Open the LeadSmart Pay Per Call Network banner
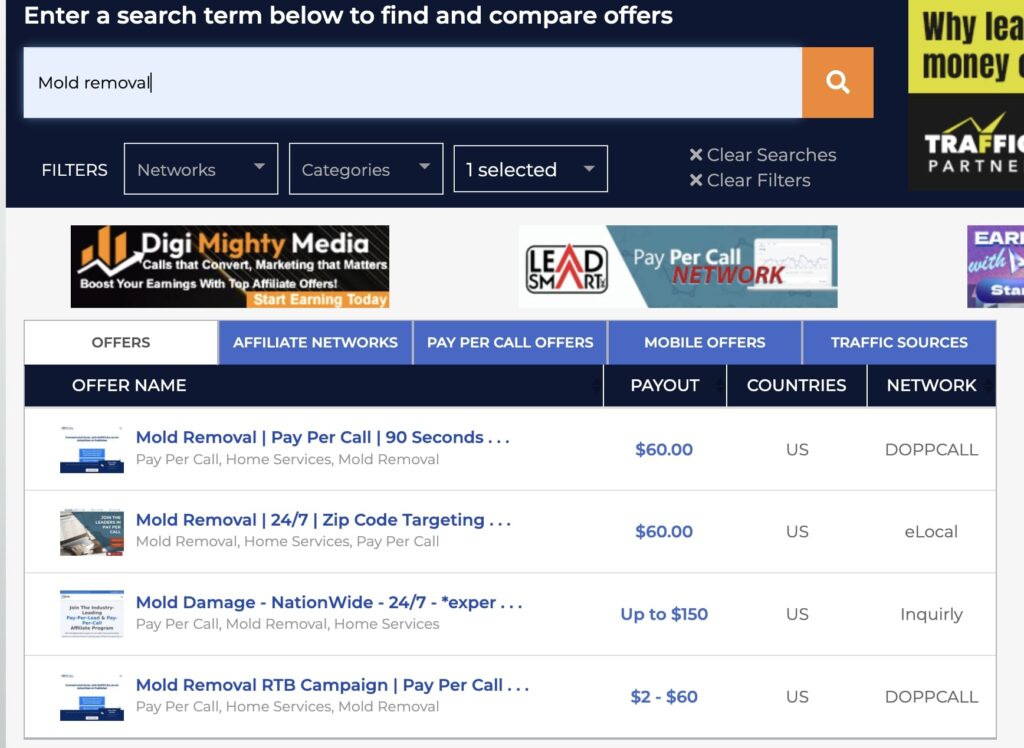Viewport: 1024px width, 748px height. (678, 267)
